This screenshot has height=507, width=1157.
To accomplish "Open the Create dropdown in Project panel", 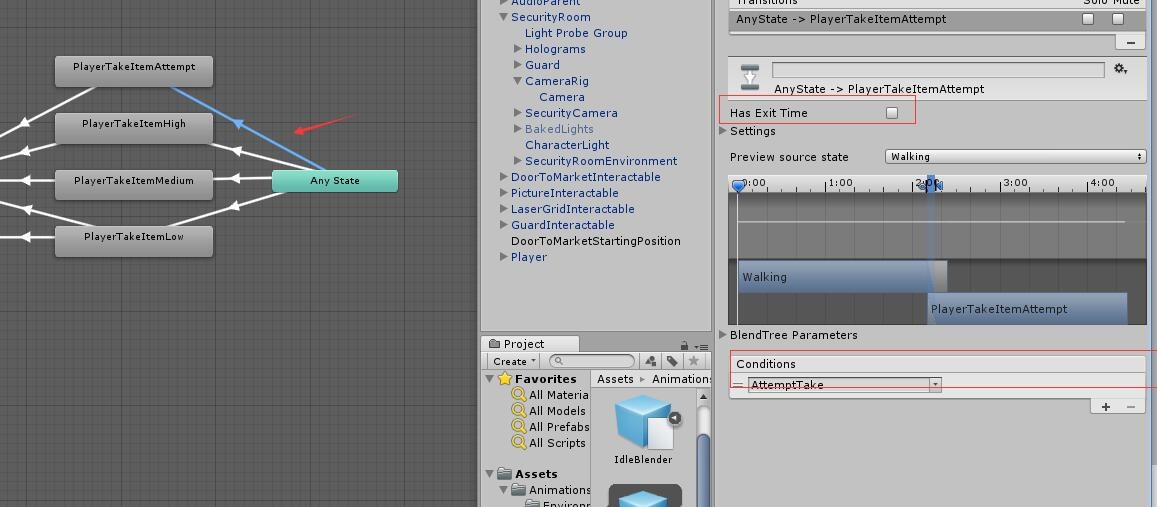I will (514, 361).
